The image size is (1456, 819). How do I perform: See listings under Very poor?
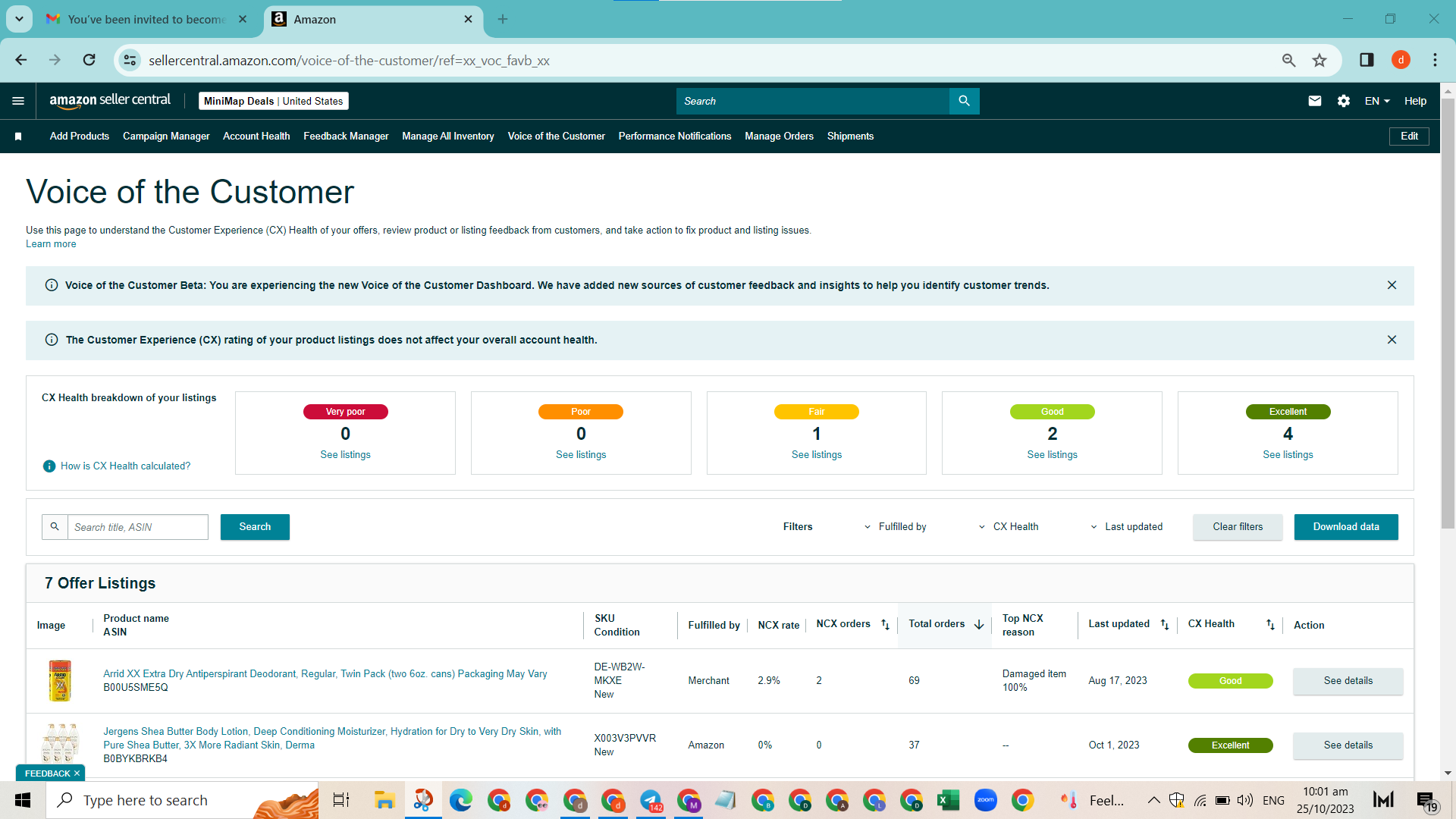[x=345, y=455]
